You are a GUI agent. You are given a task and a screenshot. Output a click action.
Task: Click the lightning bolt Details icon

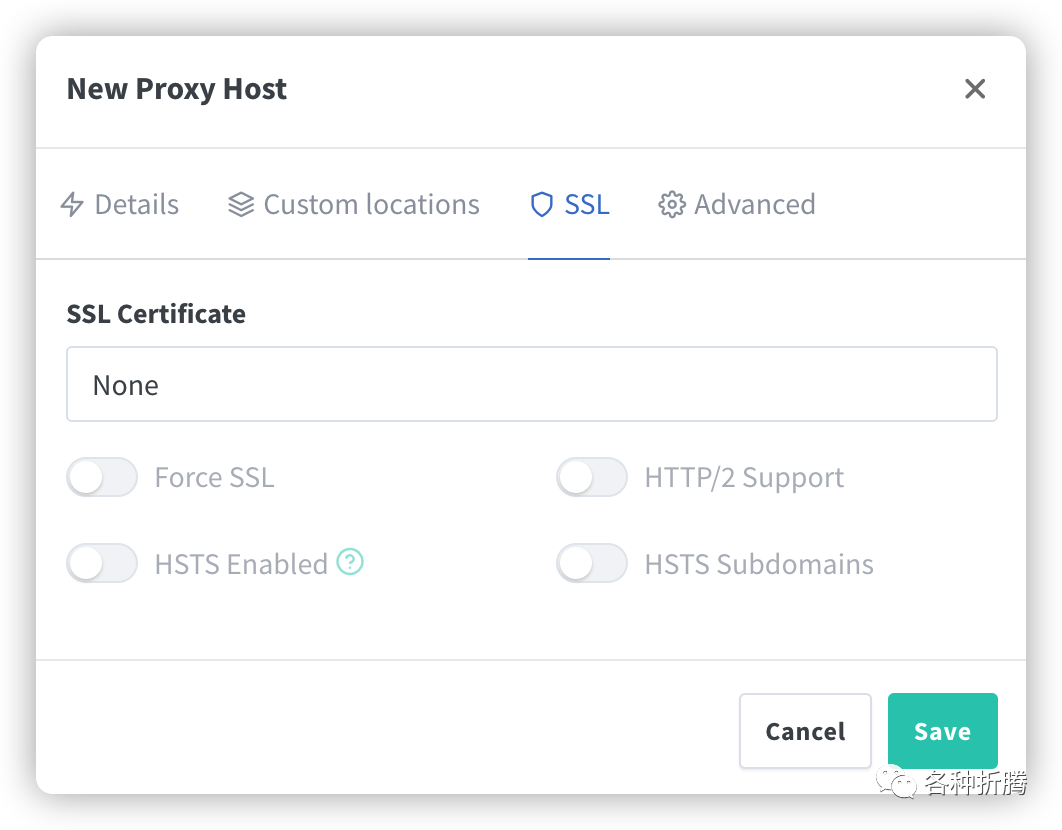tap(72, 205)
